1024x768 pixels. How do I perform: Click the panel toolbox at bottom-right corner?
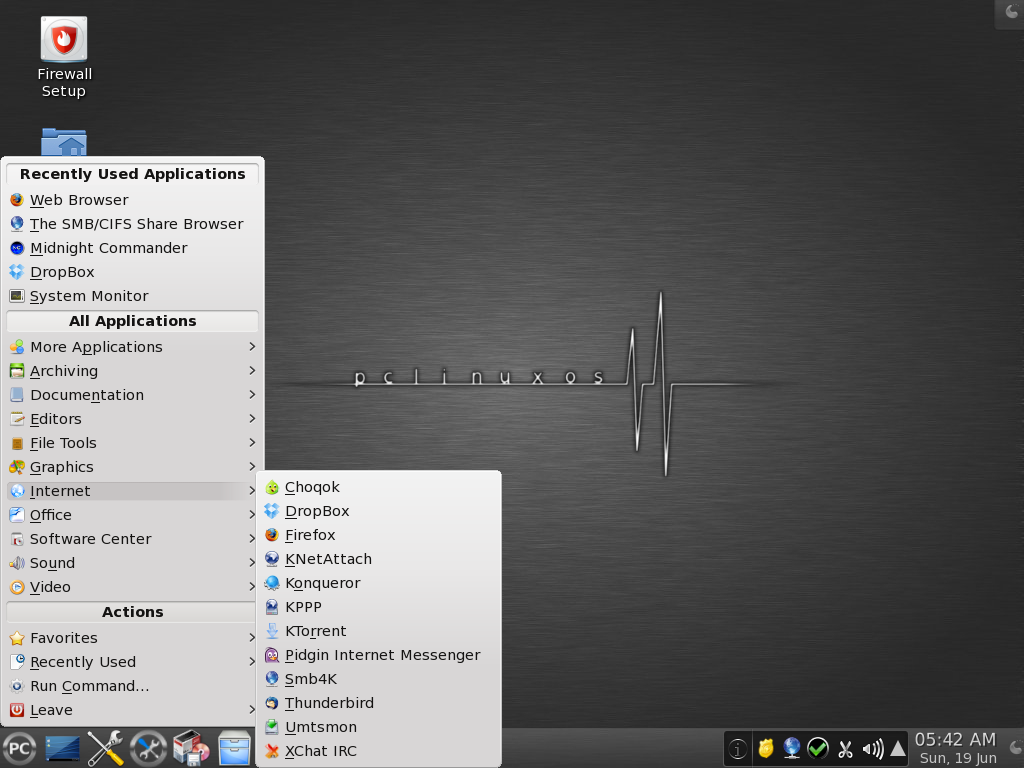pos(1015,748)
